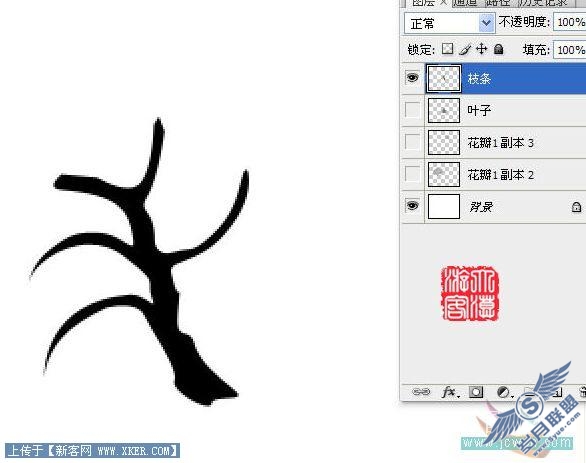The image size is (586, 463).
Task: Toggle lock transparent pixels icon
Action: coord(447,49)
